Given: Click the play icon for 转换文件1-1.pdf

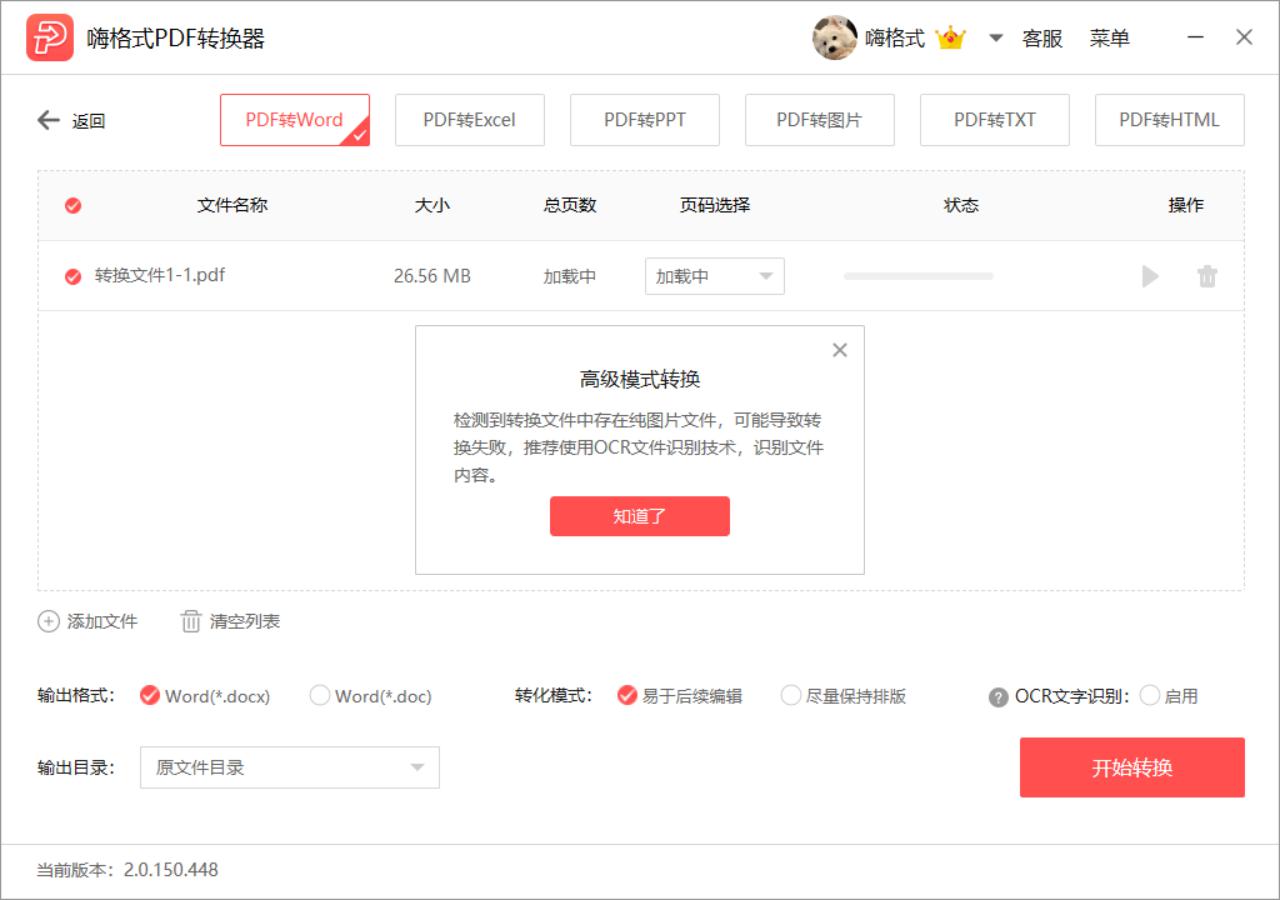Looking at the screenshot, I should [x=1150, y=276].
